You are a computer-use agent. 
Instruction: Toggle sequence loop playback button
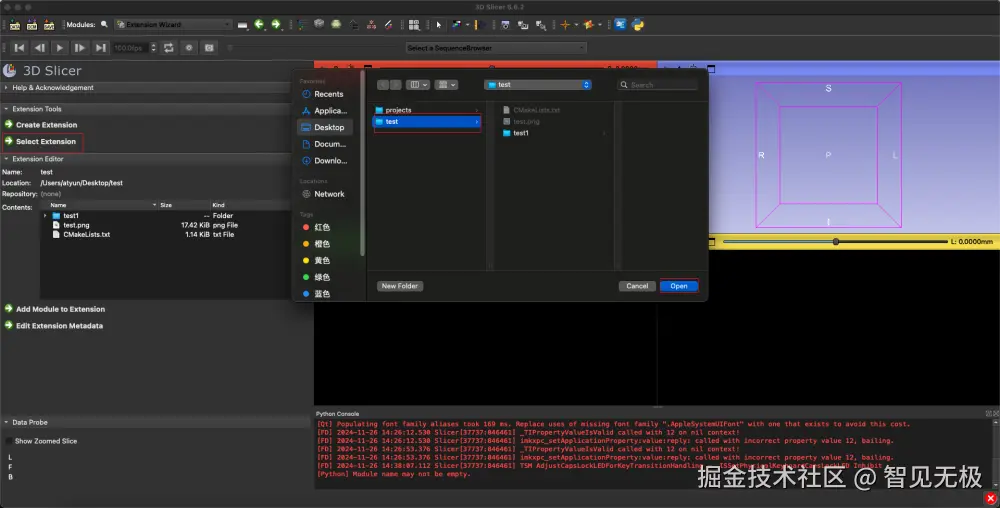(x=168, y=47)
